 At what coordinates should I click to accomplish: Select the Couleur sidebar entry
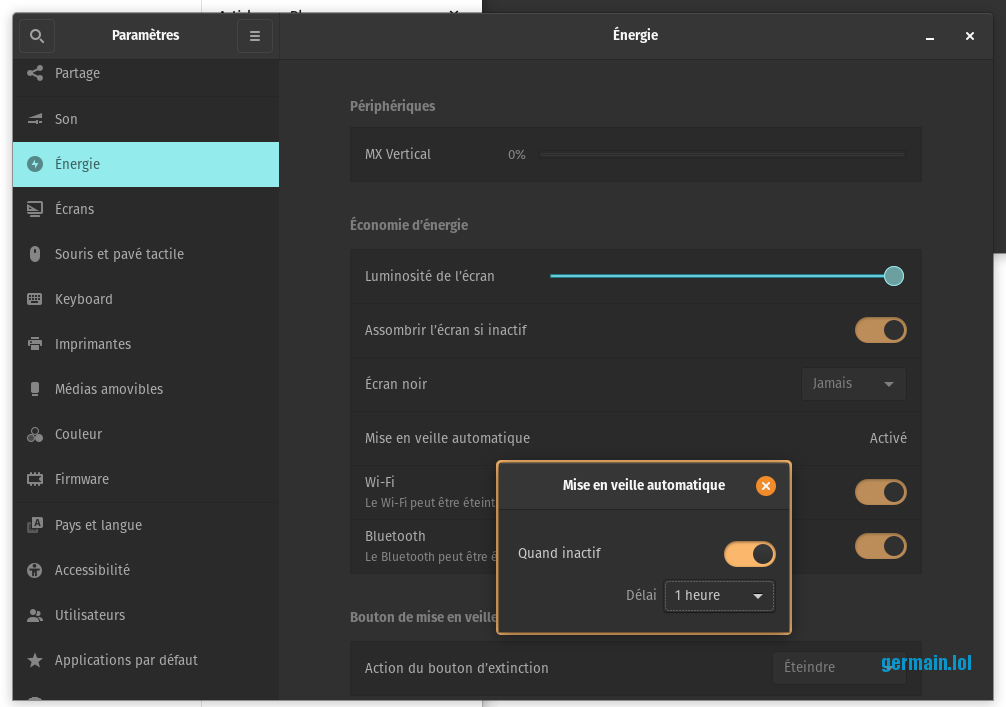click(x=146, y=434)
